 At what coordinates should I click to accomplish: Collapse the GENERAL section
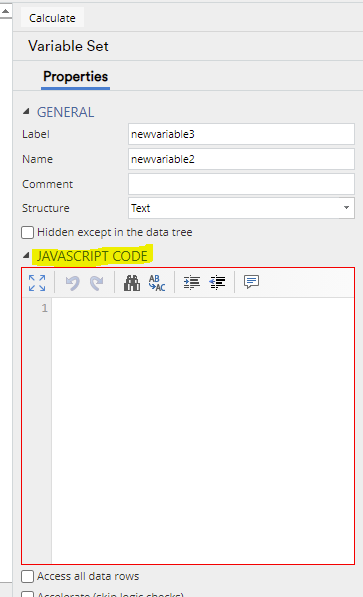point(26,112)
